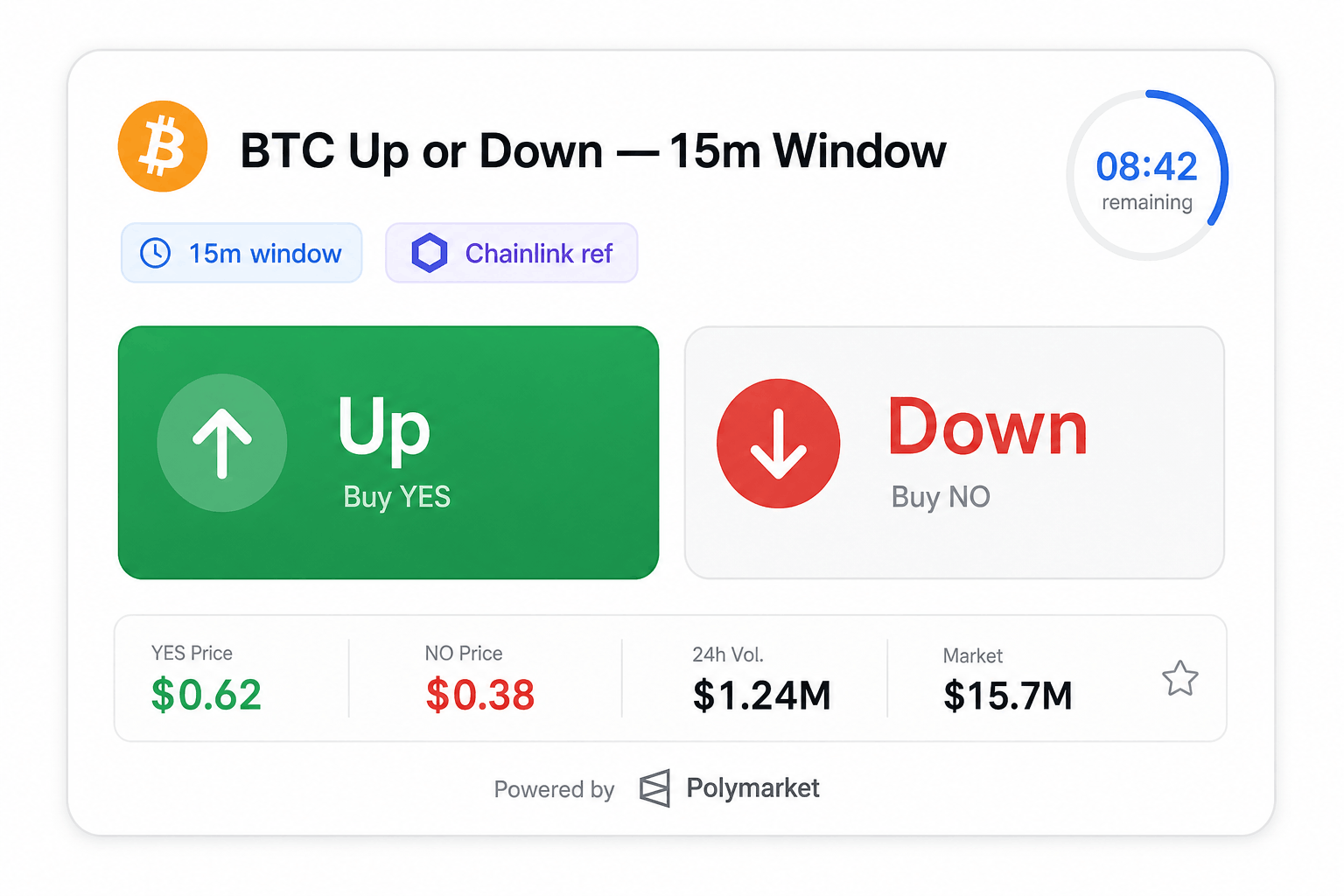Click the Market $15.7M stat
1344x896 pixels.
coord(1008,680)
